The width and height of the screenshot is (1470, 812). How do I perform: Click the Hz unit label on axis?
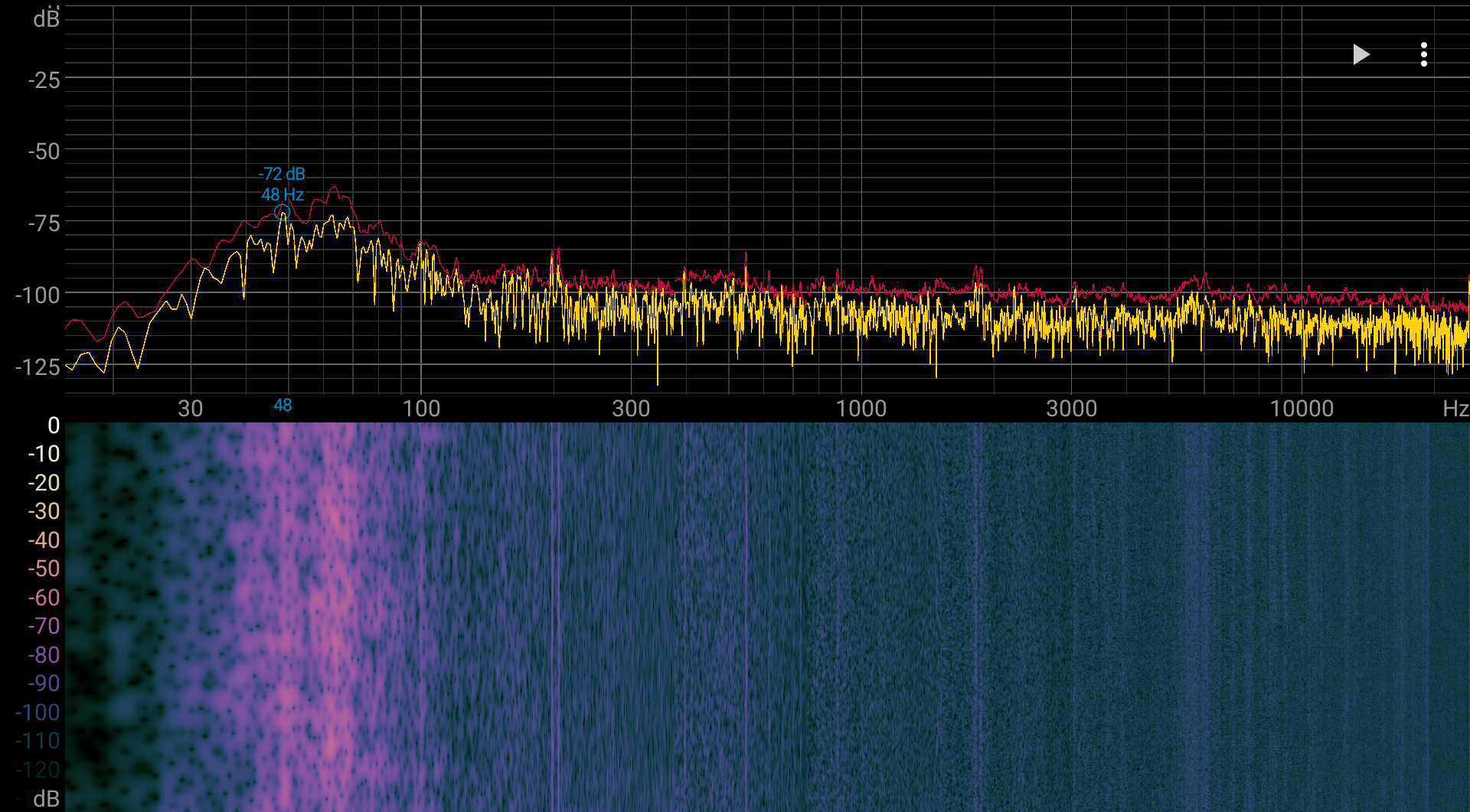pos(1455,408)
